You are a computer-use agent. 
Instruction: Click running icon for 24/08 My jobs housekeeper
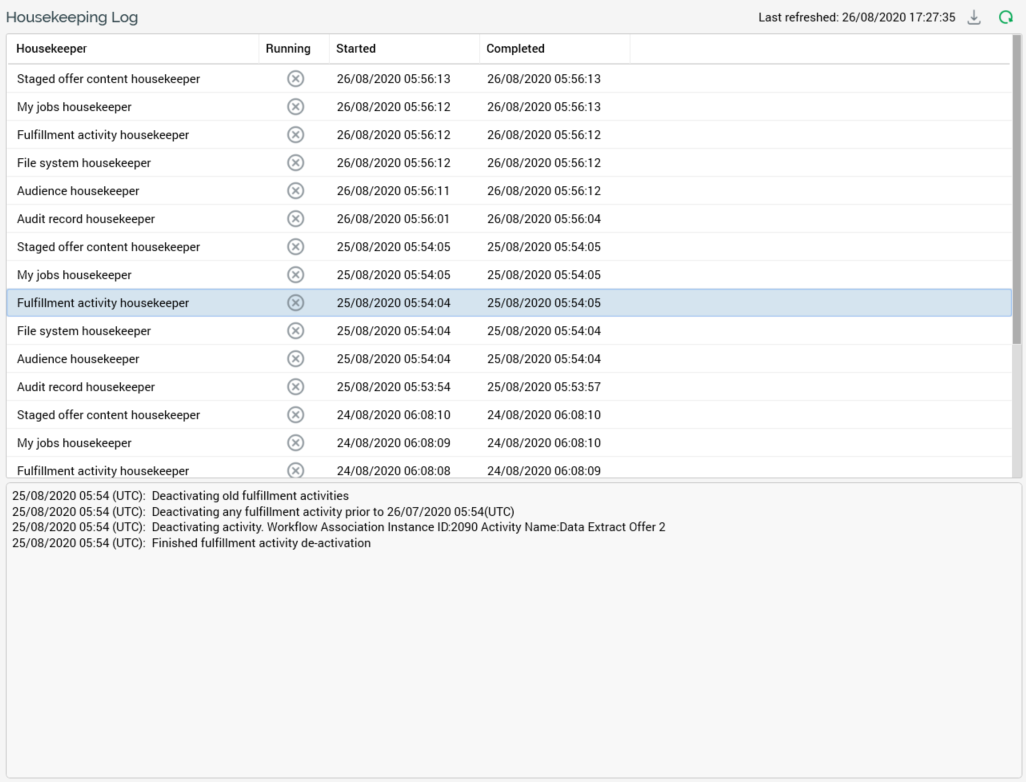tap(295, 443)
